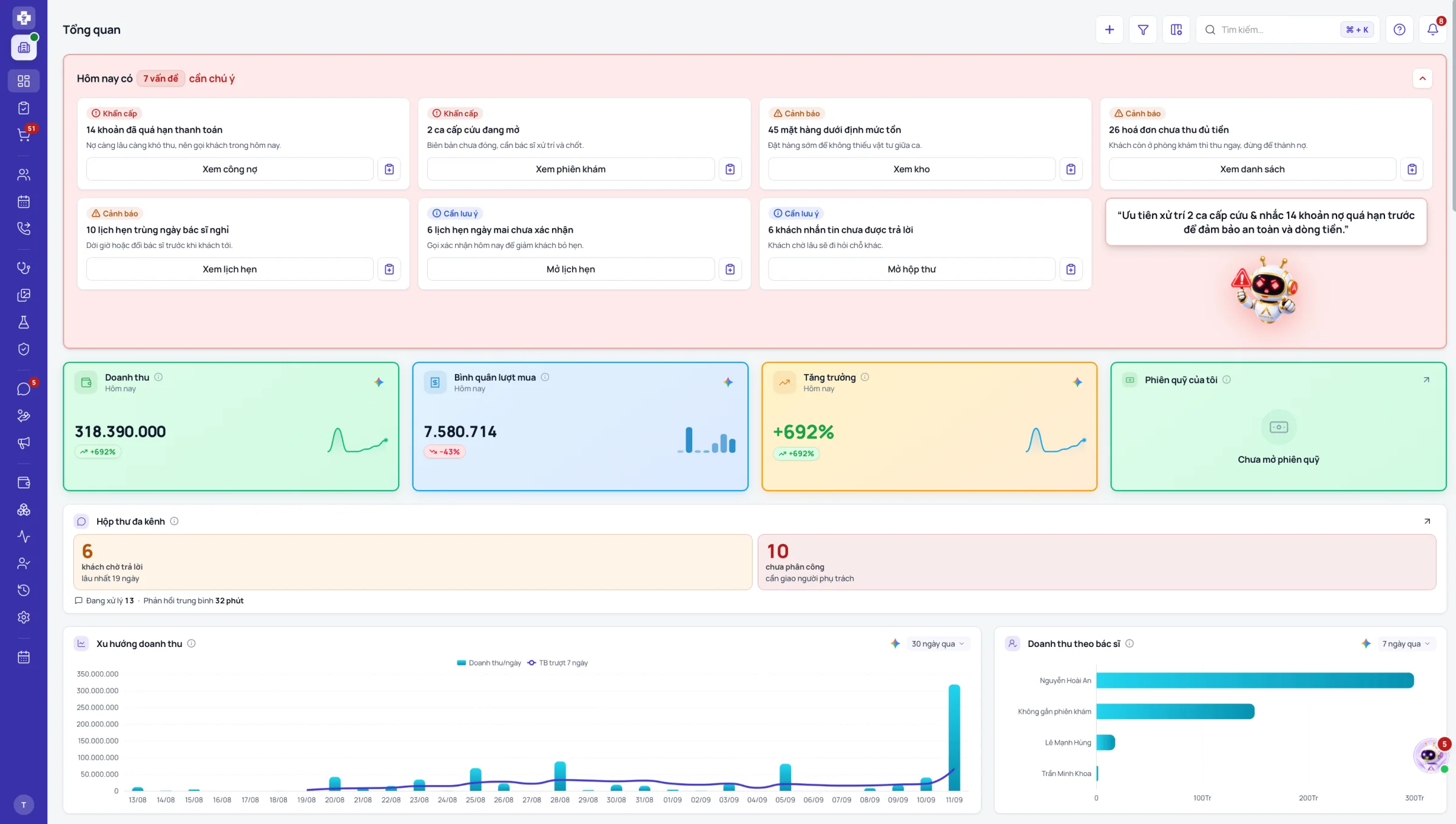Image resolution: width=1456 pixels, height=824 pixels.
Task: Open the clipboard checklist sidebar icon
Action: (x=24, y=108)
